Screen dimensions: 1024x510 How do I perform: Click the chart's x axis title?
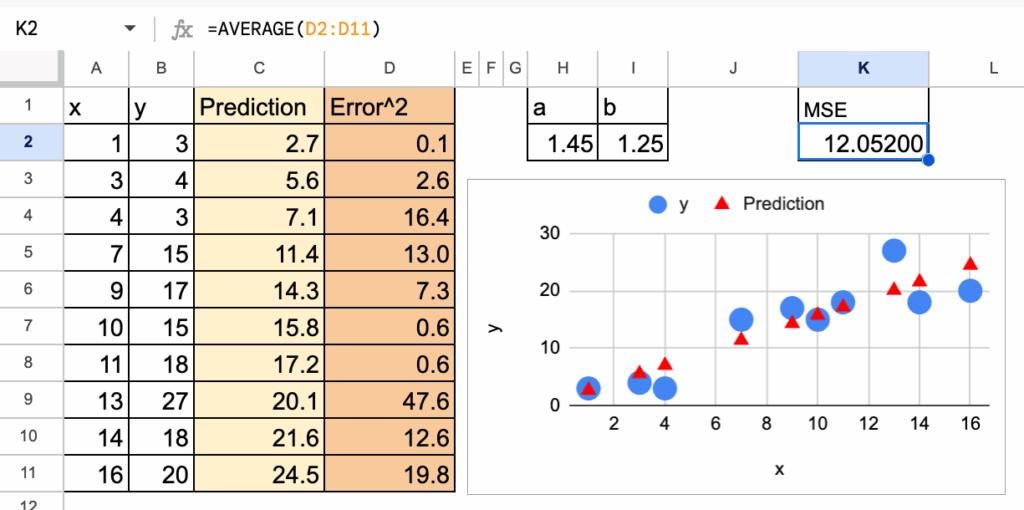[779, 469]
